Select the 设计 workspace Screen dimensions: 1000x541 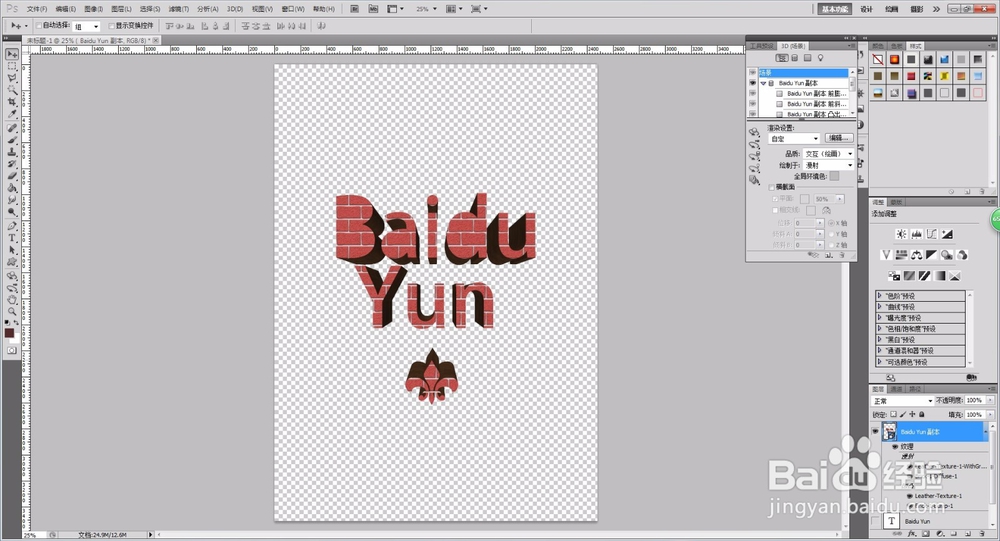tap(866, 9)
